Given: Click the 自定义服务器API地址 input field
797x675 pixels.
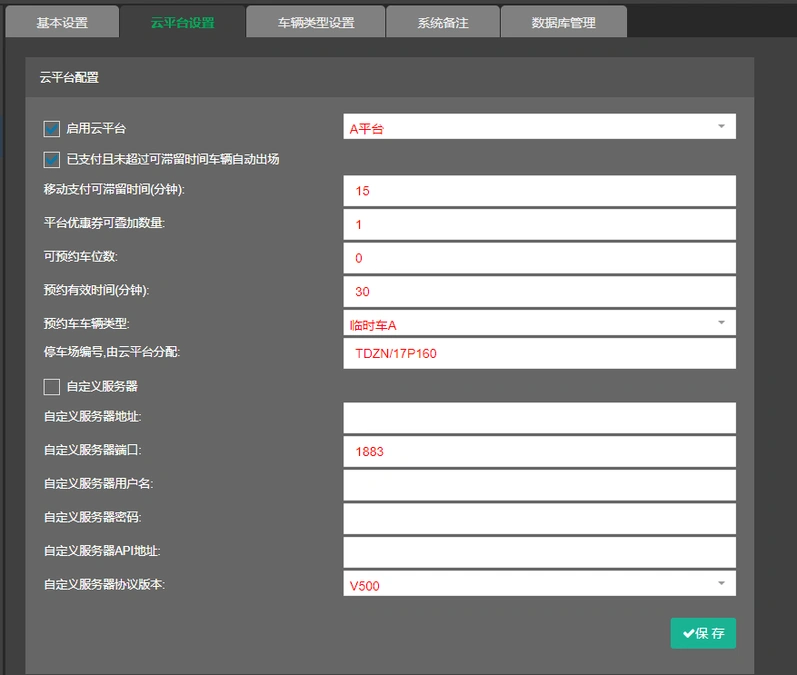Looking at the screenshot, I should [x=539, y=552].
